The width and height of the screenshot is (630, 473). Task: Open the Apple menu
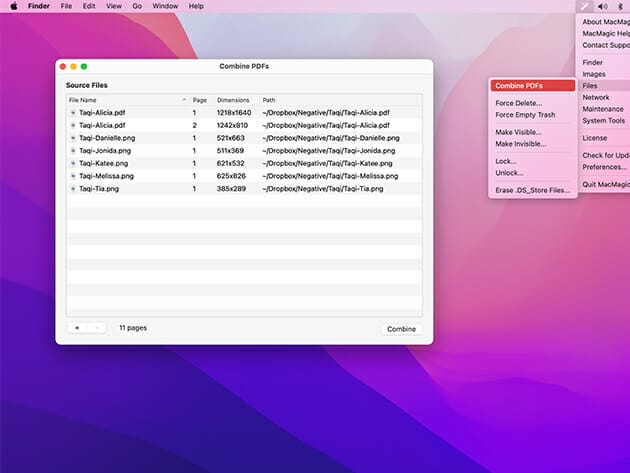(14, 6)
